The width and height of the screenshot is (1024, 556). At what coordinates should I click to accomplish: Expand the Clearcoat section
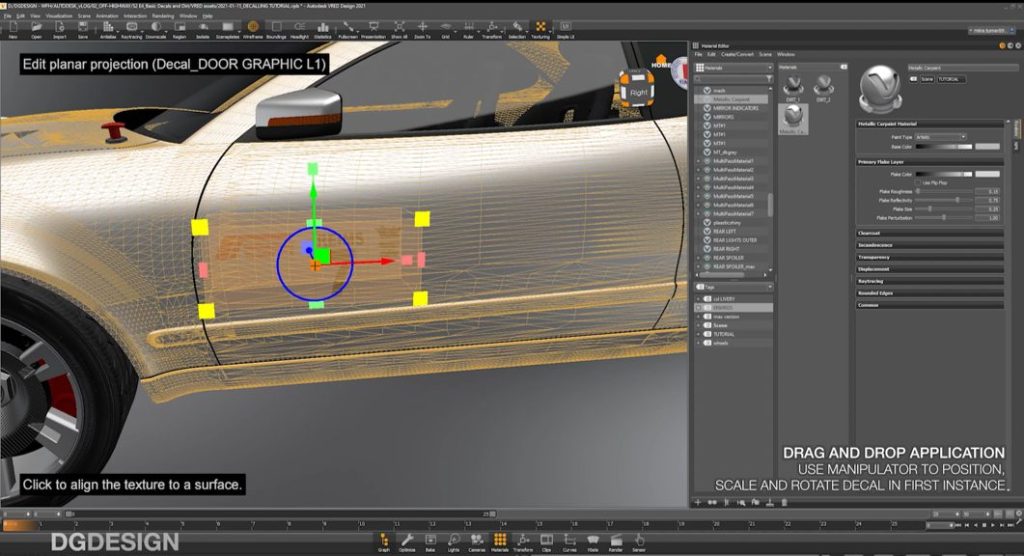click(930, 233)
